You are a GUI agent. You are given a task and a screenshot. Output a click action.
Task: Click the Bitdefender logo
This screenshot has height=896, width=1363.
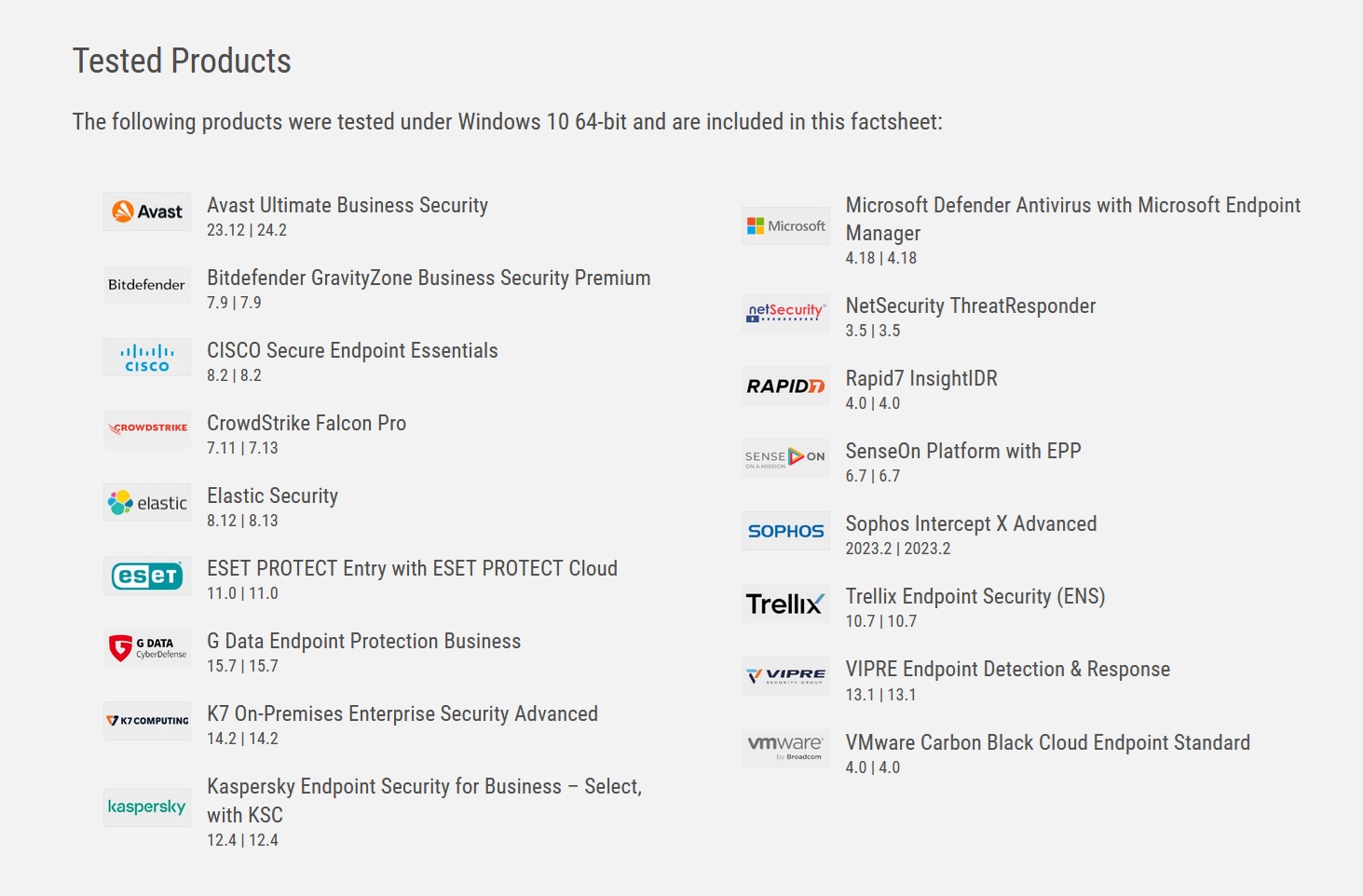147,284
